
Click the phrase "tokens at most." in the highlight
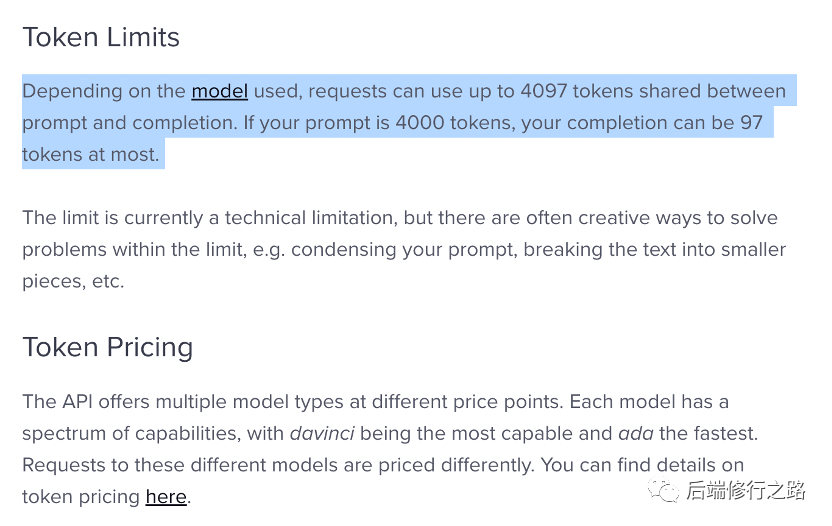[91, 154]
